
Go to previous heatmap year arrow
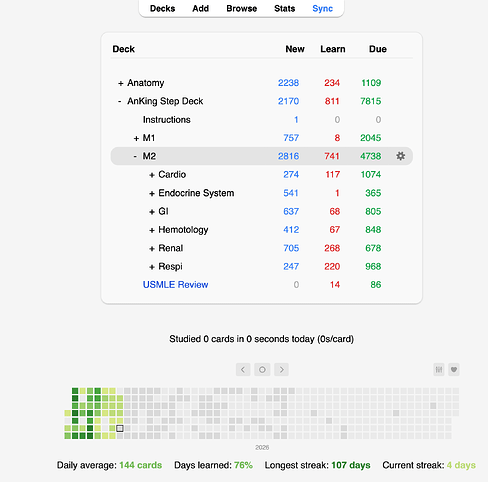(x=243, y=369)
